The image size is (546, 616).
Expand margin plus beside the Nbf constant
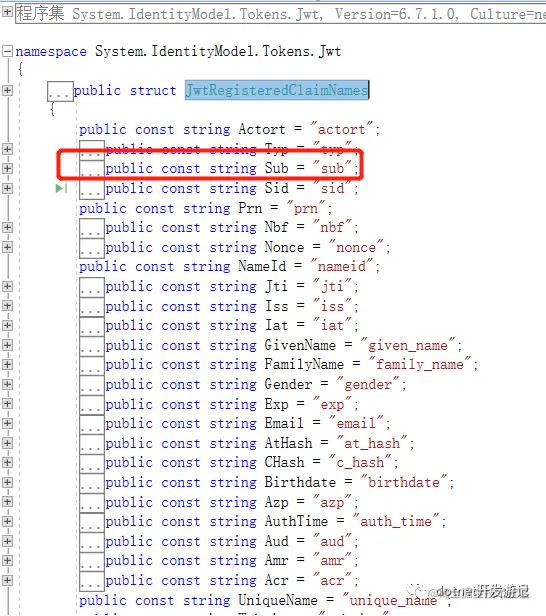click(x=7, y=227)
